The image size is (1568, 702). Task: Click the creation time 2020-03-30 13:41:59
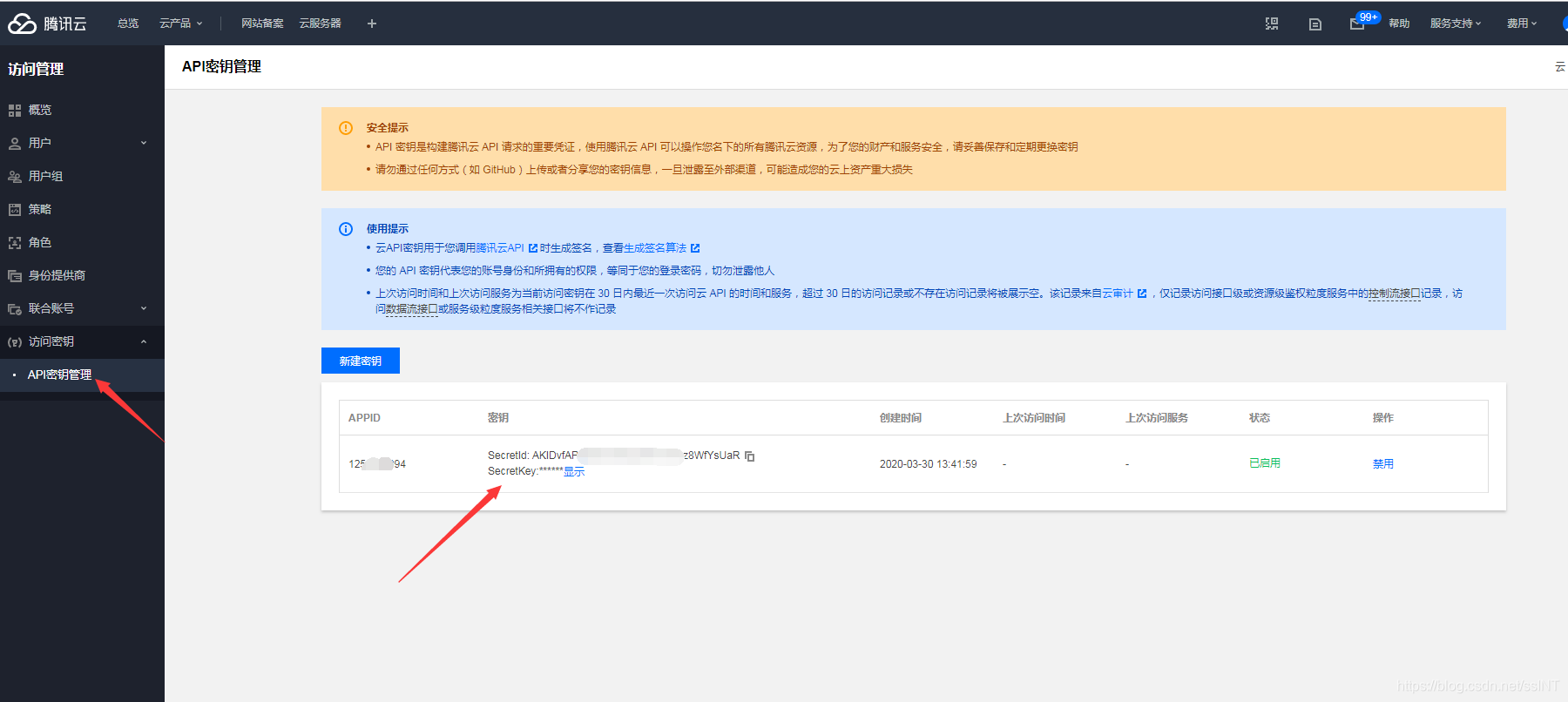pos(929,464)
